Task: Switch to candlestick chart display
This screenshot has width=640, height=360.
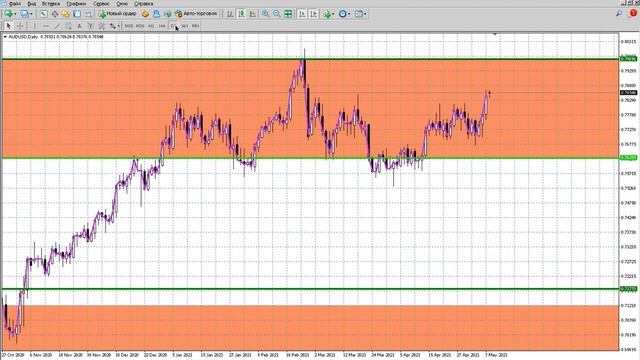Action: [241, 14]
